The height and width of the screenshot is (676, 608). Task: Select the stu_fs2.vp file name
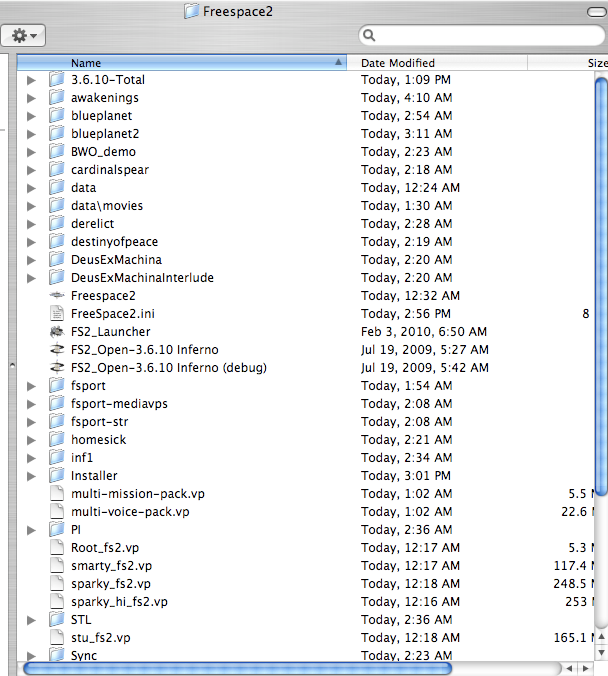(x=101, y=638)
